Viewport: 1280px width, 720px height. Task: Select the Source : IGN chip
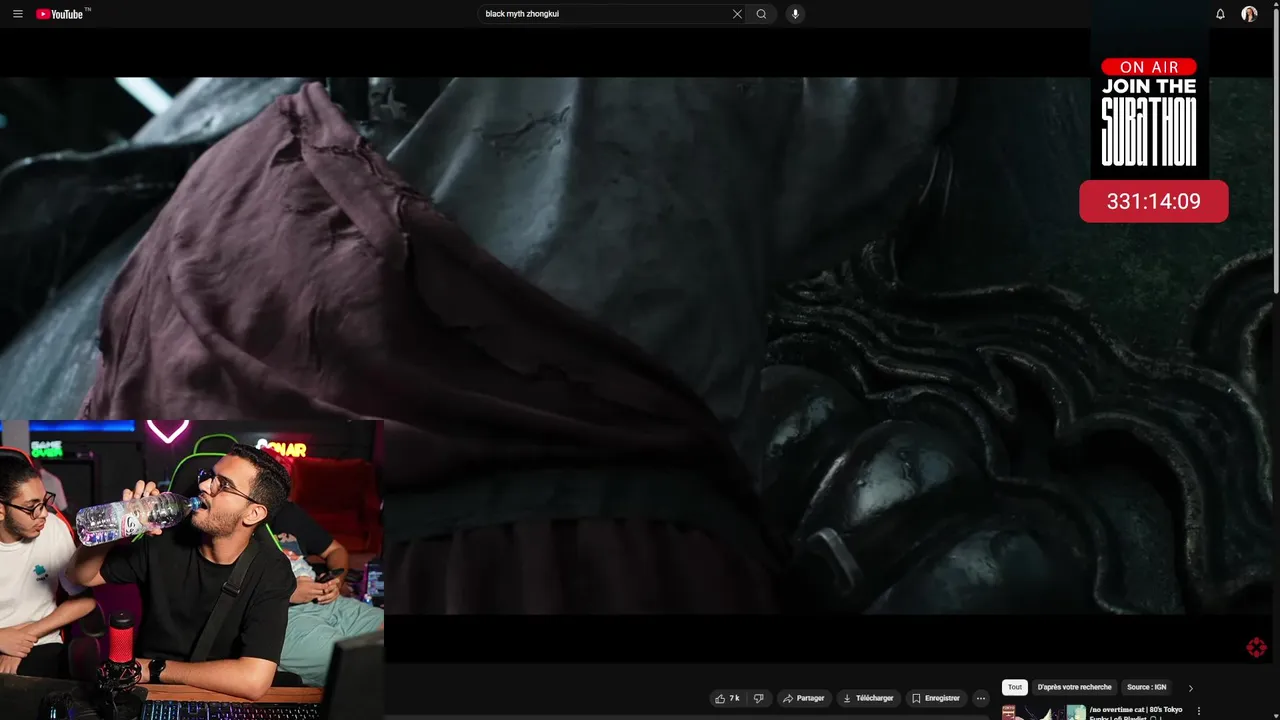click(1146, 687)
